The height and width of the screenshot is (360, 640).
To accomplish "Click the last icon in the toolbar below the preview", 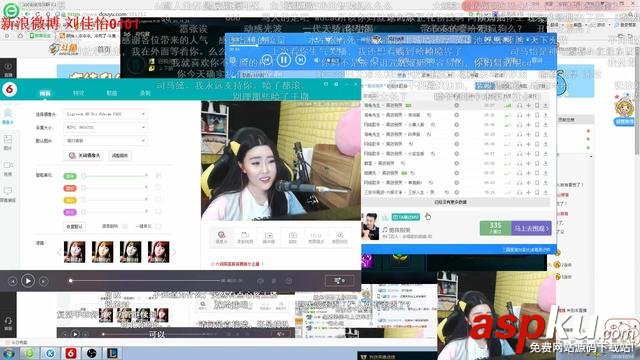I will pyautogui.click(x=340, y=237).
